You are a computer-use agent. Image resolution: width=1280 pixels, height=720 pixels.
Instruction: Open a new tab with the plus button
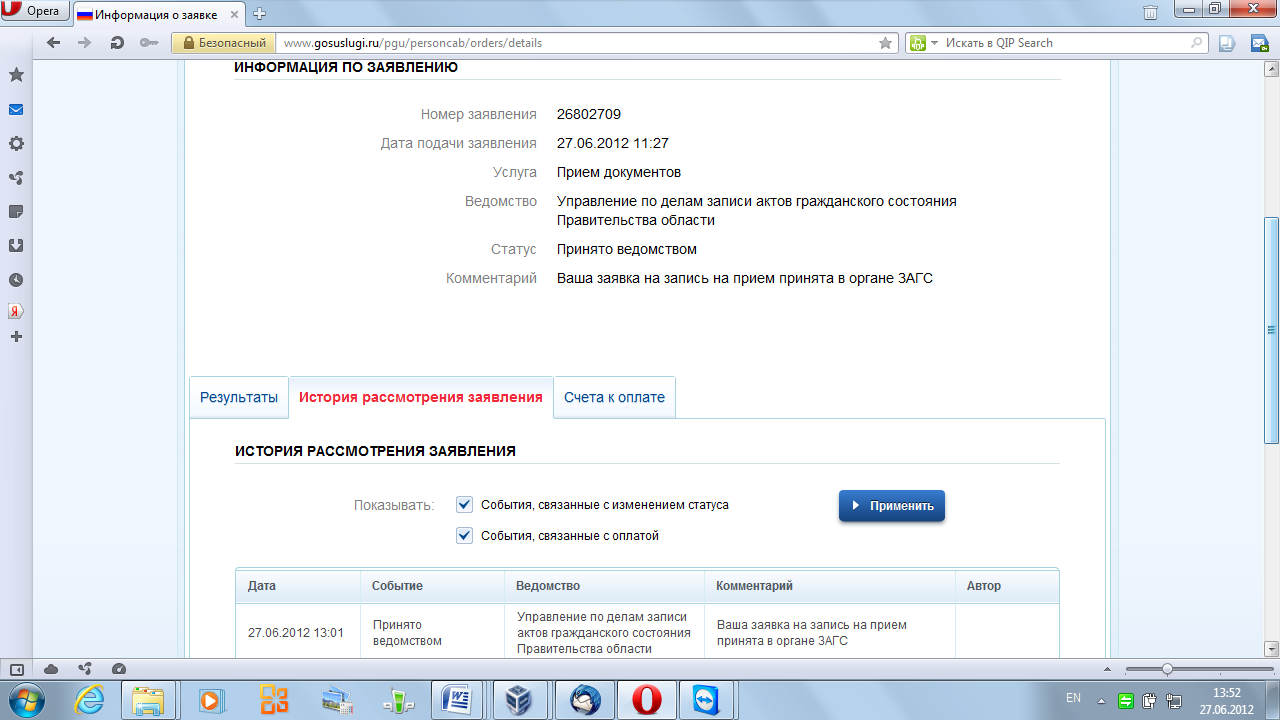pyautogui.click(x=260, y=14)
